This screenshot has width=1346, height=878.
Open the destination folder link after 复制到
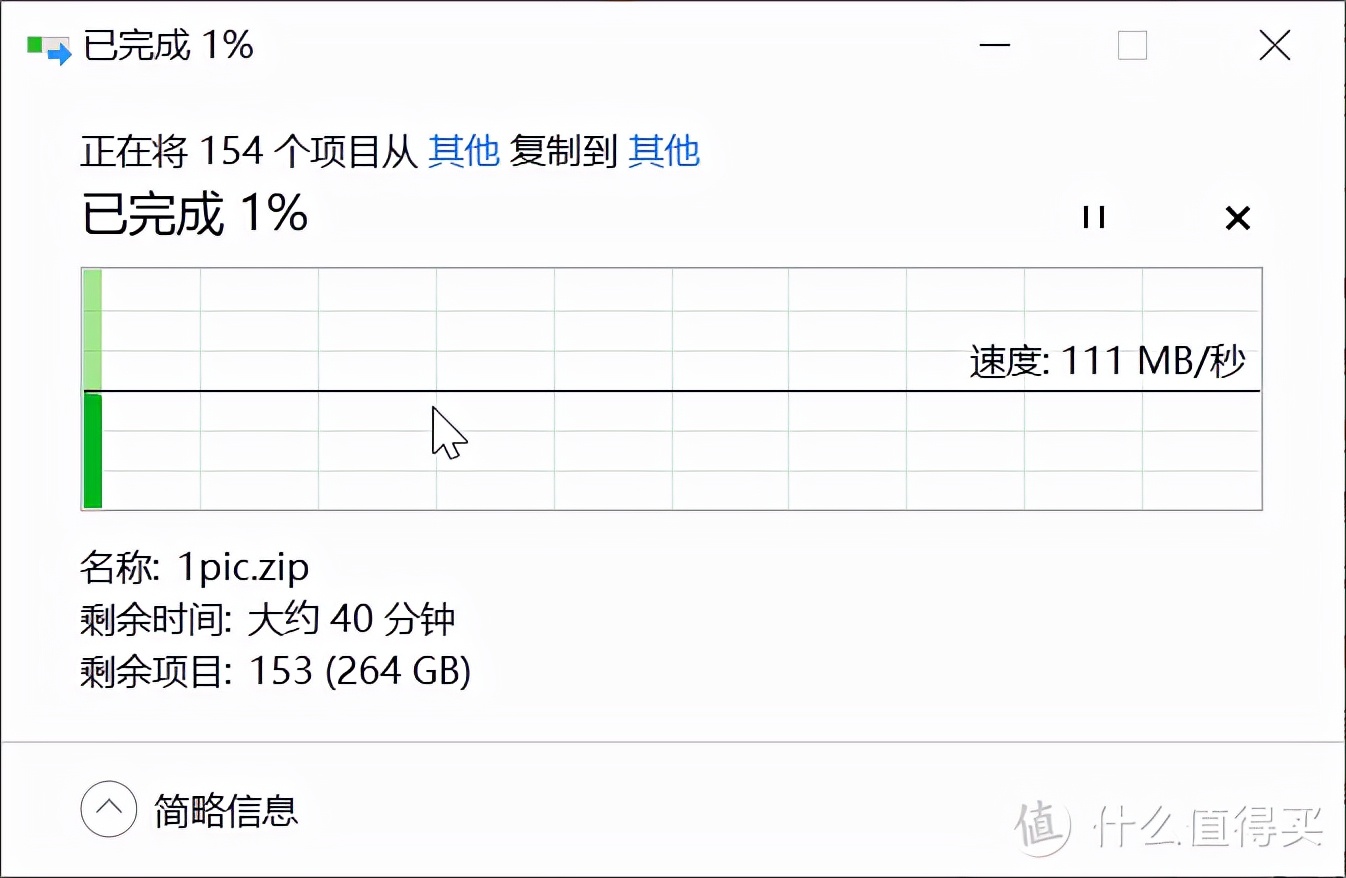(664, 151)
